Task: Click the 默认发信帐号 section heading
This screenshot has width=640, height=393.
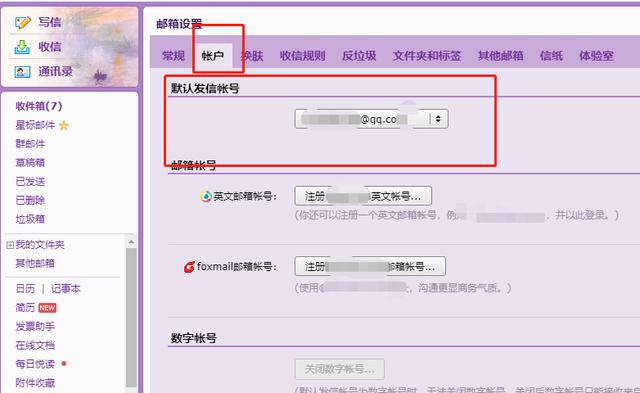Action: 205,89
